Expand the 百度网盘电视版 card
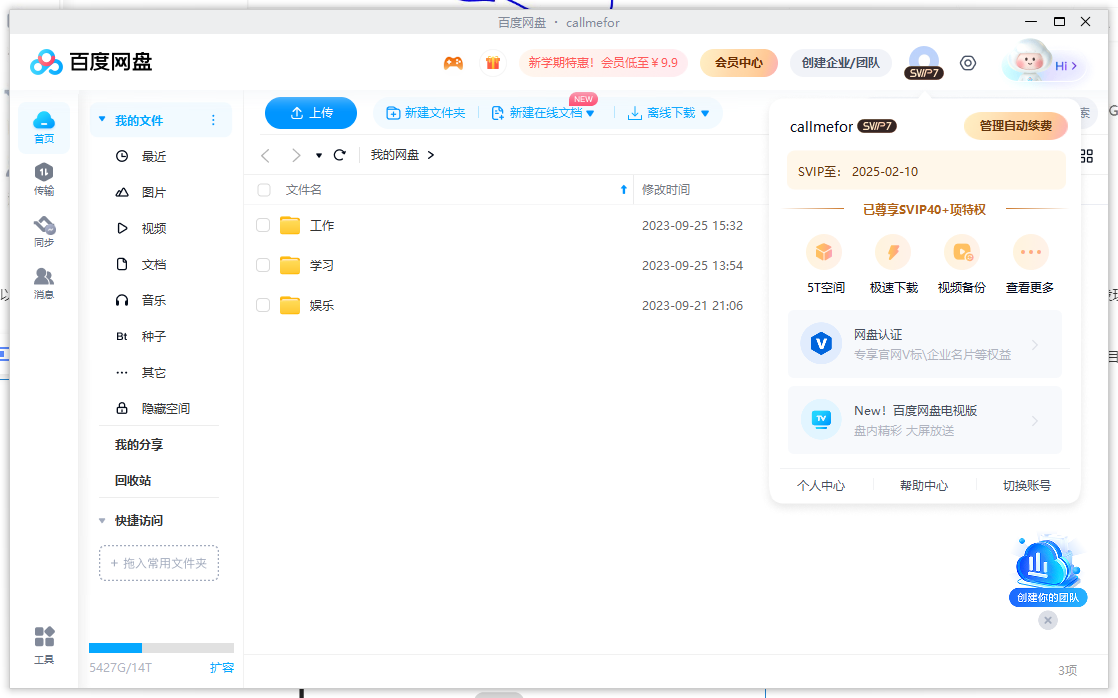 coord(925,420)
